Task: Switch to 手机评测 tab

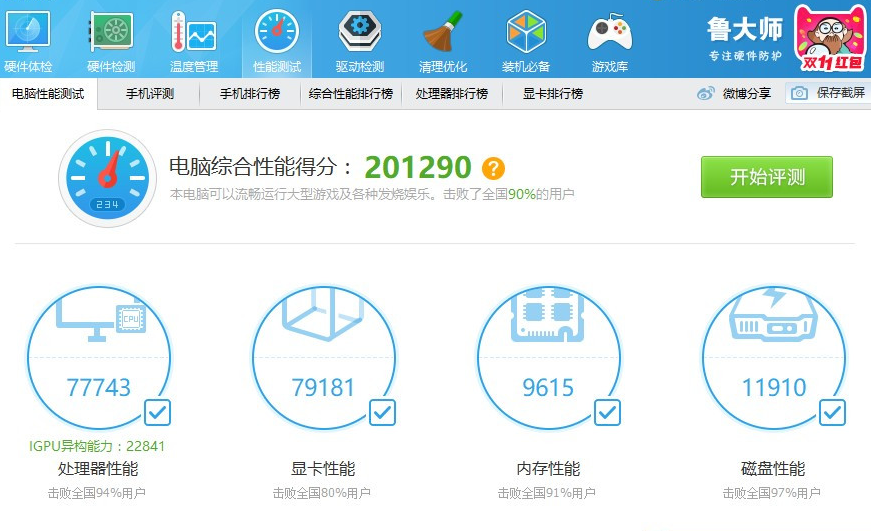Action: (150, 94)
